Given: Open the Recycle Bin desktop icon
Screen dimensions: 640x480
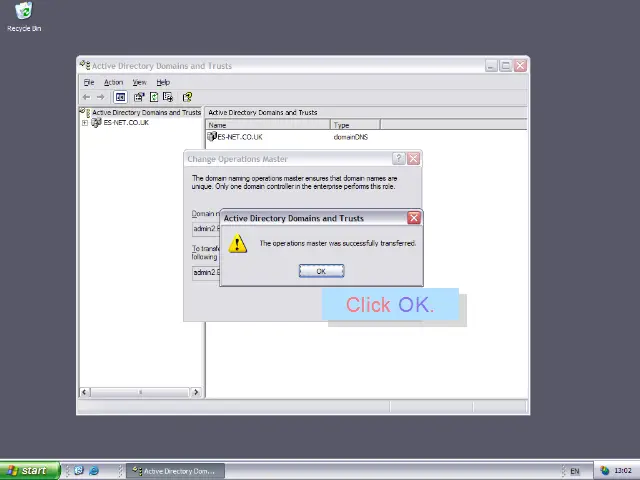Looking at the screenshot, I should [24, 17].
